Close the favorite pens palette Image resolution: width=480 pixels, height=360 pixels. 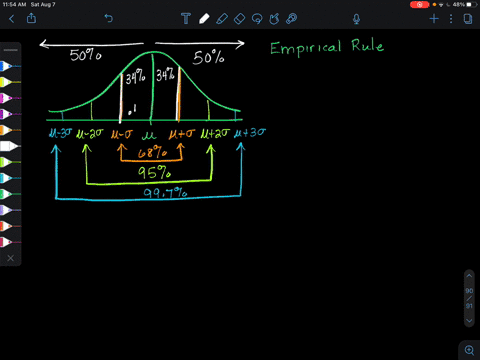10,258
